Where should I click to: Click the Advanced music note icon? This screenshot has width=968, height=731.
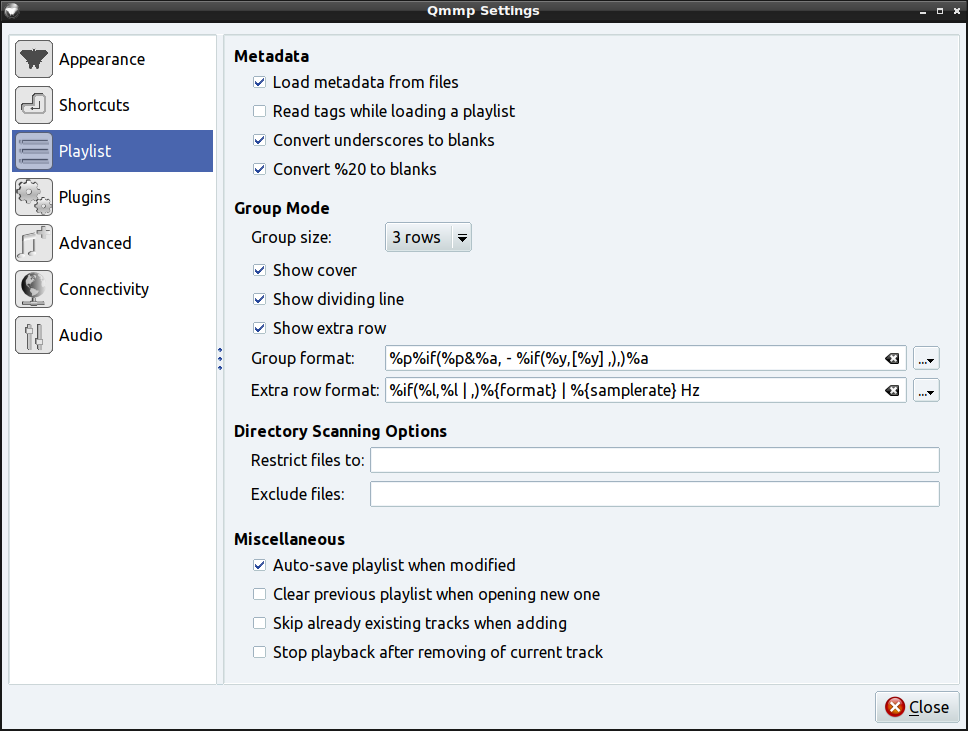[34, 244]
